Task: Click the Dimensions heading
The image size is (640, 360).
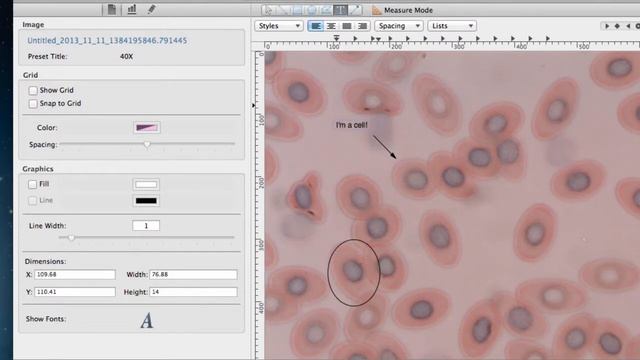Action: coord(45,262)
